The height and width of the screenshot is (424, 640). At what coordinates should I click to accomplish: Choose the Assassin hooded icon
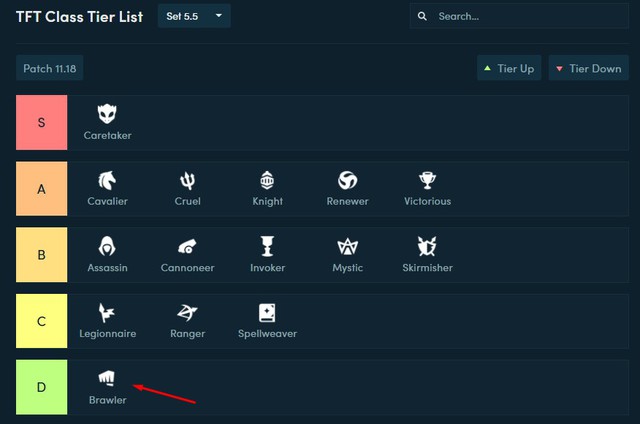pyautogui.click(x=107, y=246)
